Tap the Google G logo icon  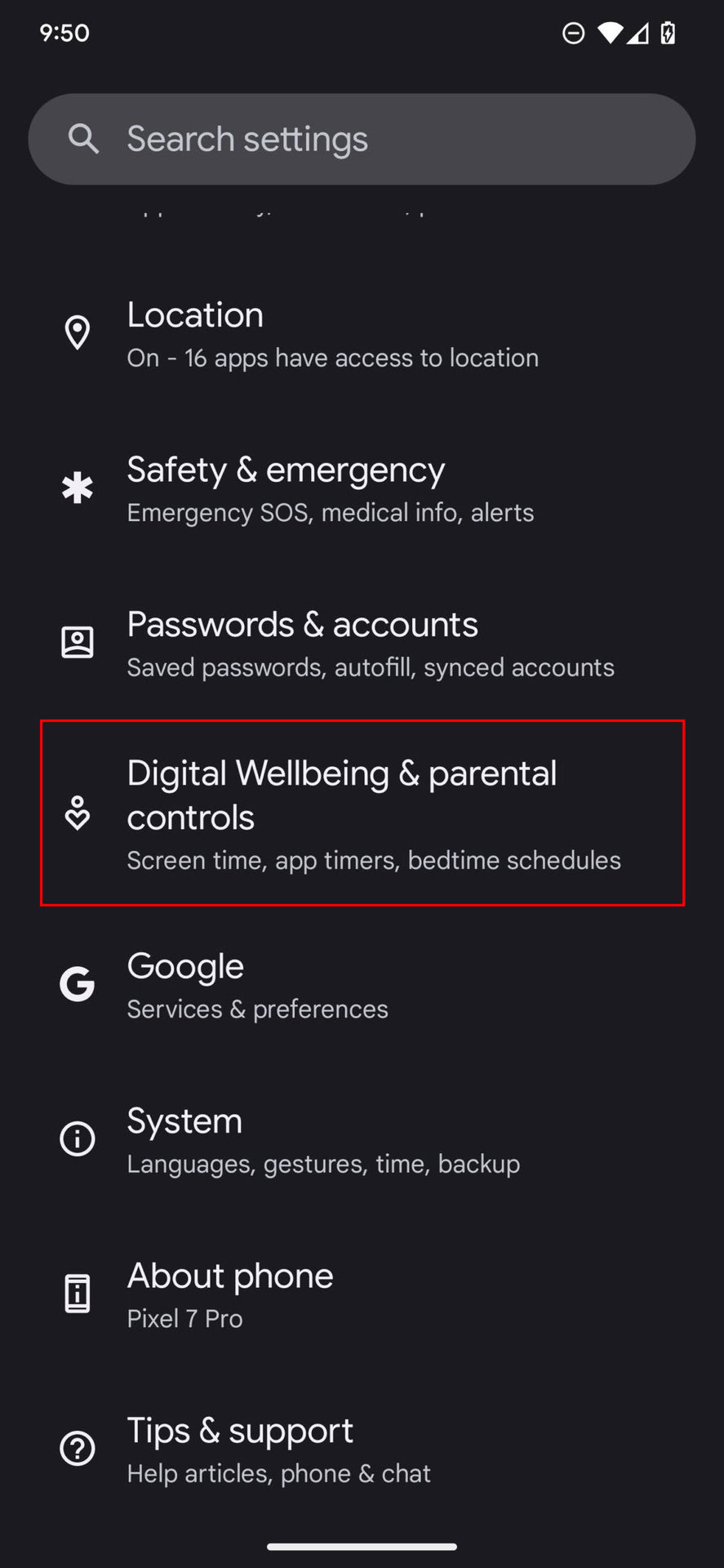point(78,984)
